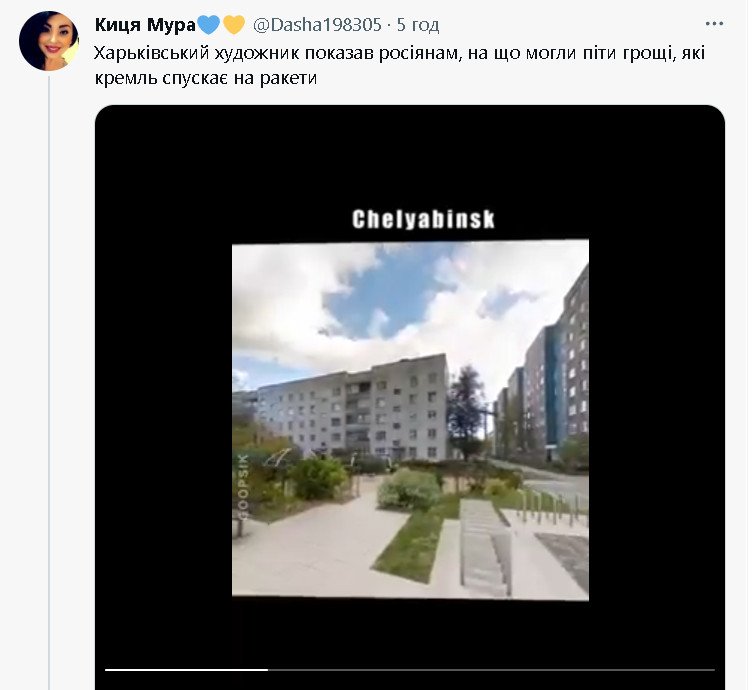Click the profile avatar of Киця Мура
Image resolution: width=755 pixels, height=690 pixels.
pyautogui.click(x=49, y=41)
